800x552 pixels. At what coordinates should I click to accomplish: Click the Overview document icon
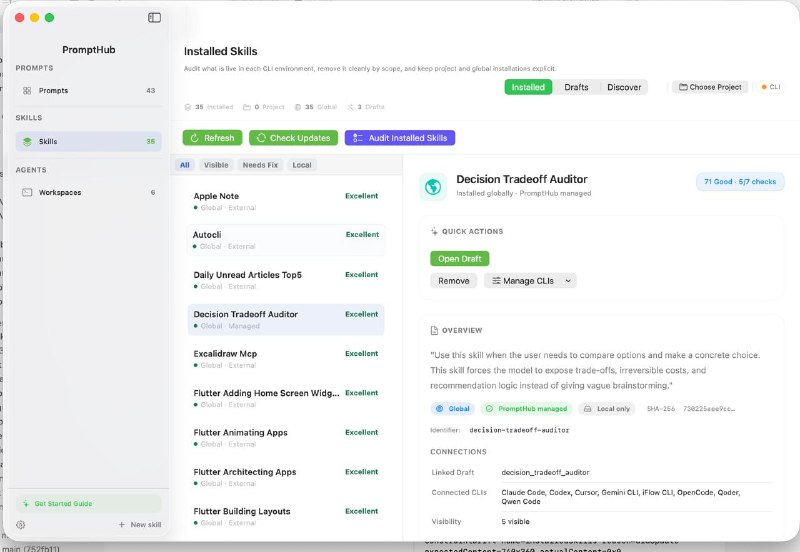434,331
